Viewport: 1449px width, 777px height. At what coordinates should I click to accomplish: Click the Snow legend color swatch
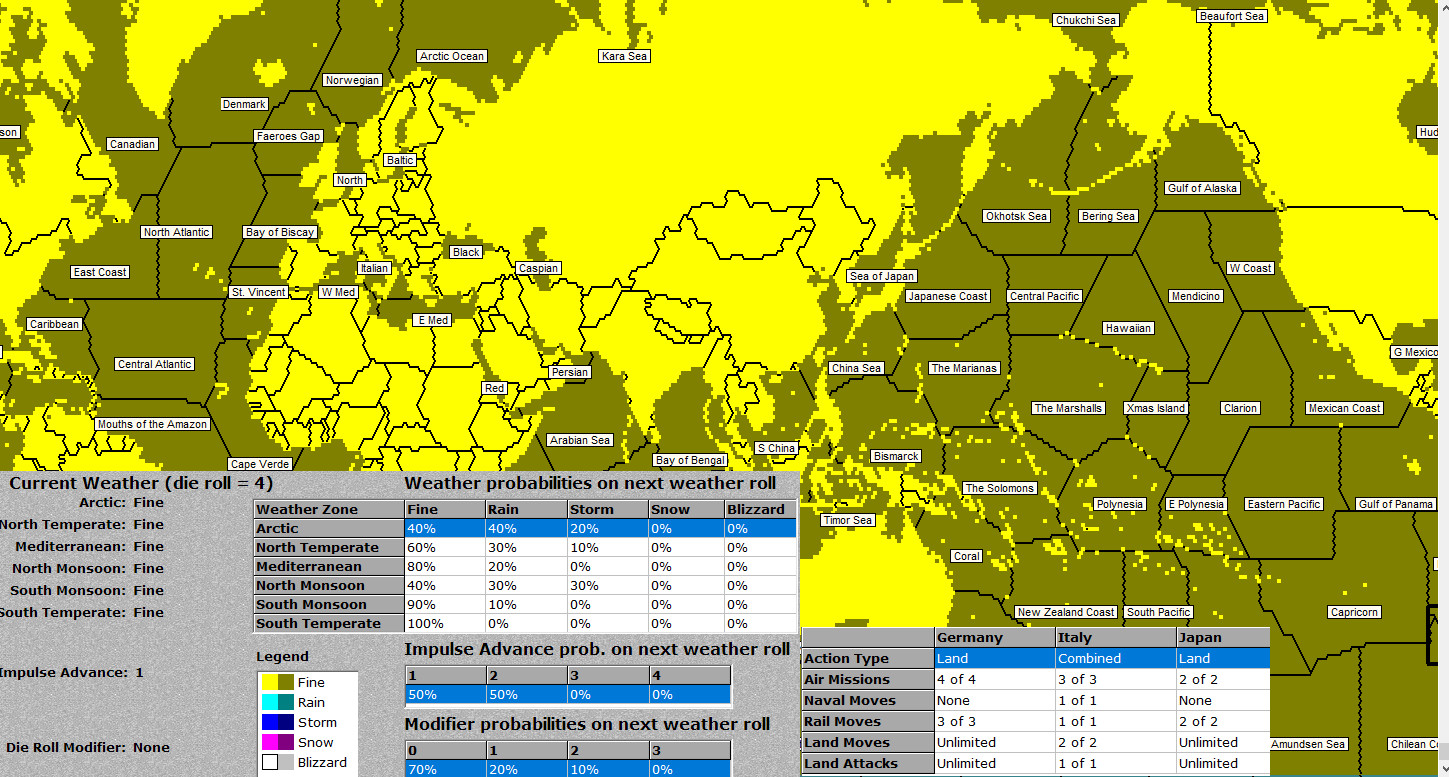pyautogui.click(x=278, y=742)
